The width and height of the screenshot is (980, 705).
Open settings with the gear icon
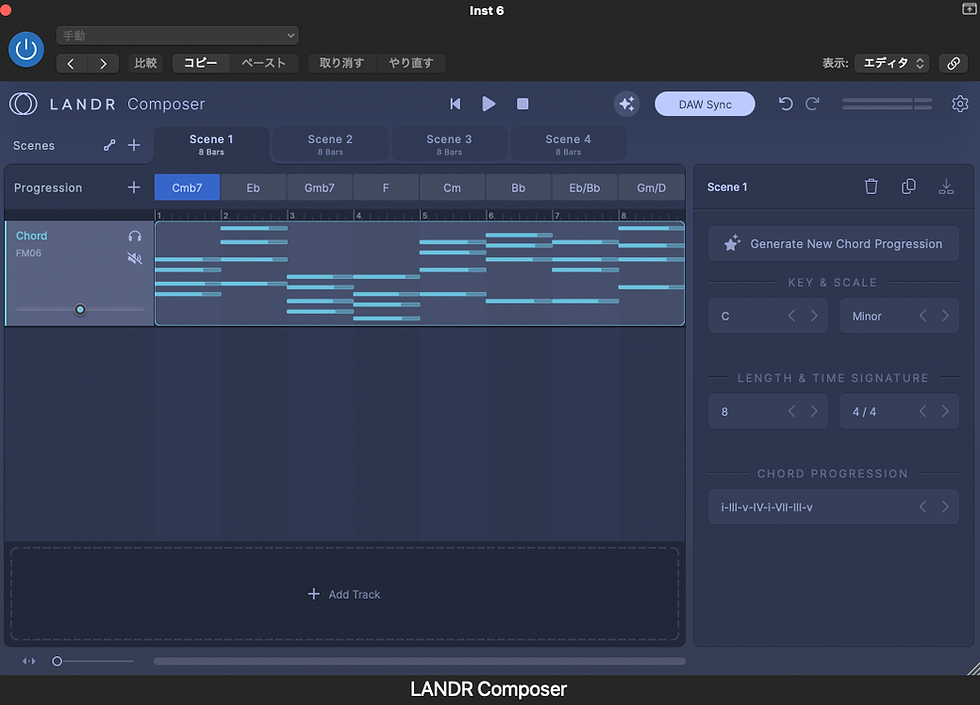click(x=960, y=104)
